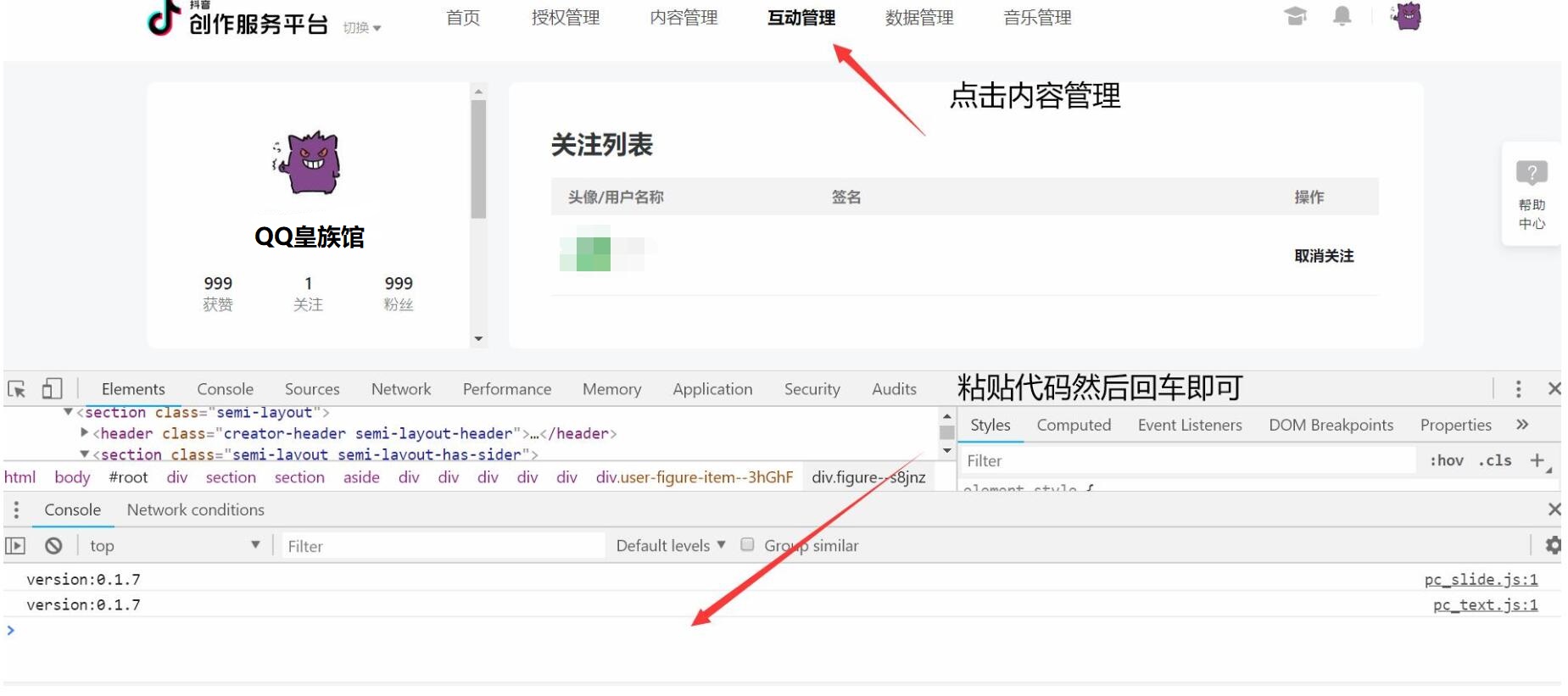Close the DevTools panel
This screenshot has width=1568, height=696.
tap(1554, 389)
